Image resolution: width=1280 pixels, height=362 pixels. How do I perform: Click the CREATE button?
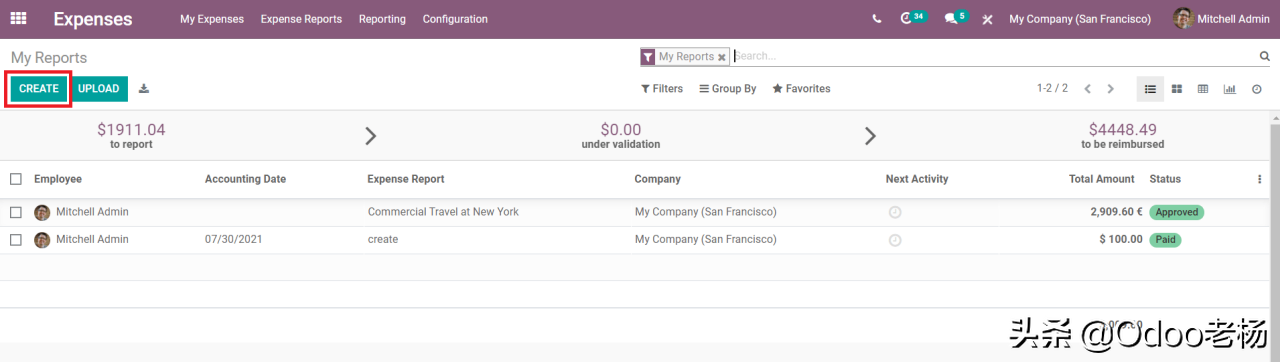pos(39,89)
